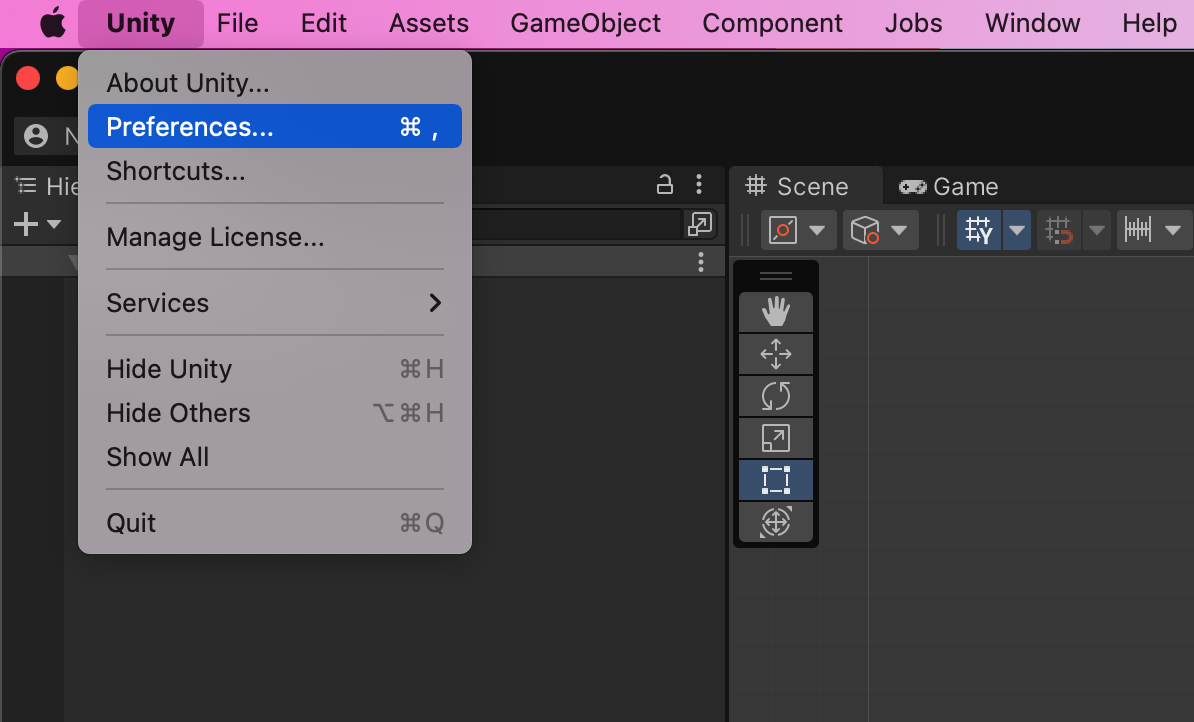Click the Unity menu bar item
This screenshot has width=1194, height=722.
click(141, 24)
